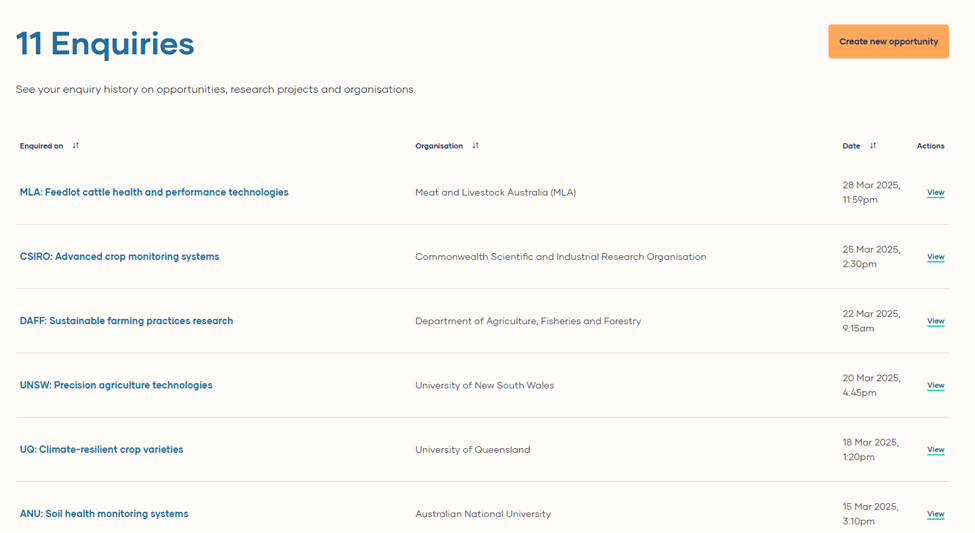Sort by the Enquired on sort icon
Image resolution: width=975 pixels, height=533 pixels.
76,146
